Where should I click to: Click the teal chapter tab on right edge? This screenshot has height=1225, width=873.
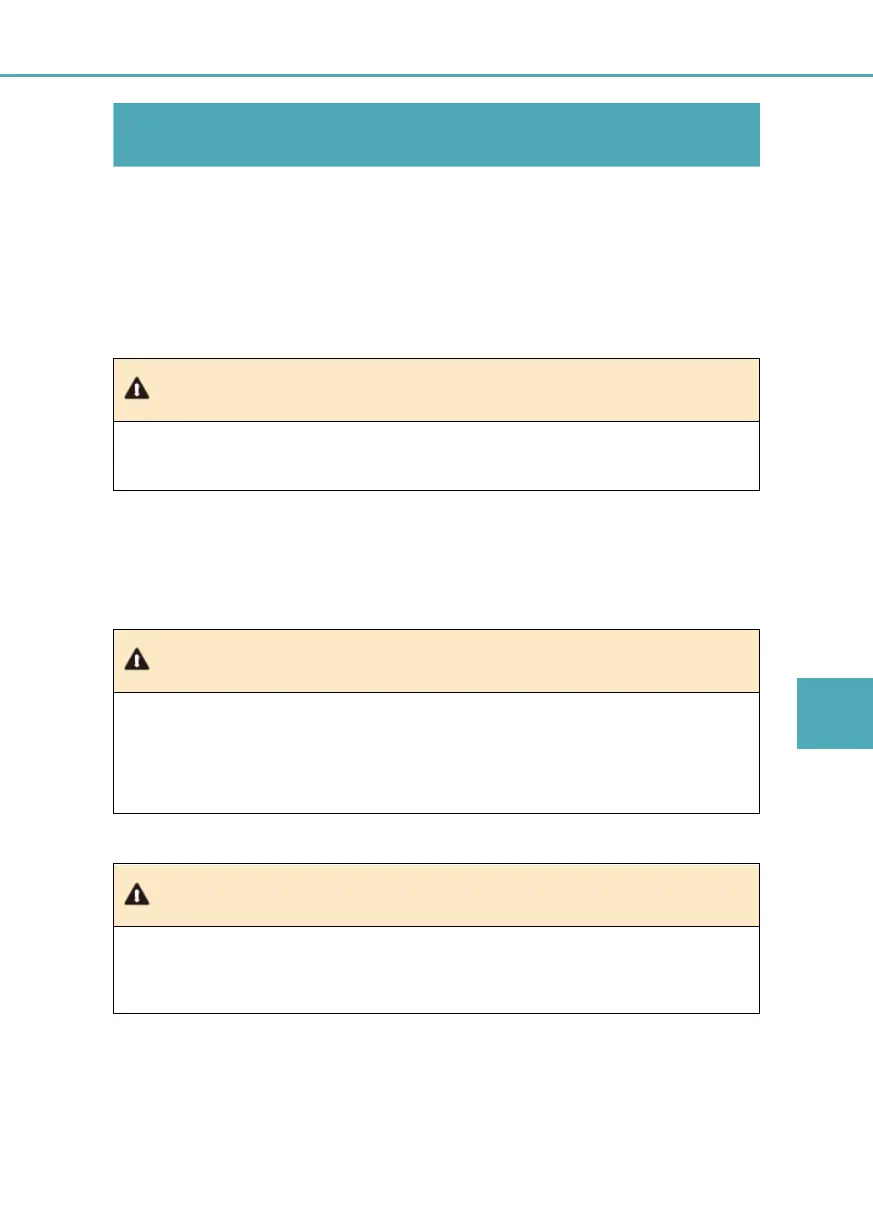pyautogui.click(x=834, y=713)
